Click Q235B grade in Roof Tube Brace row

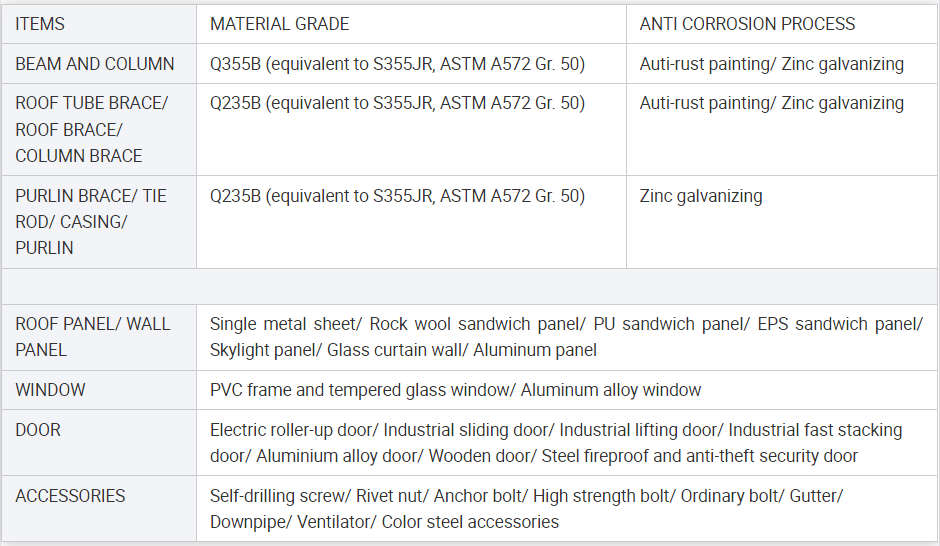pos(397,104)
